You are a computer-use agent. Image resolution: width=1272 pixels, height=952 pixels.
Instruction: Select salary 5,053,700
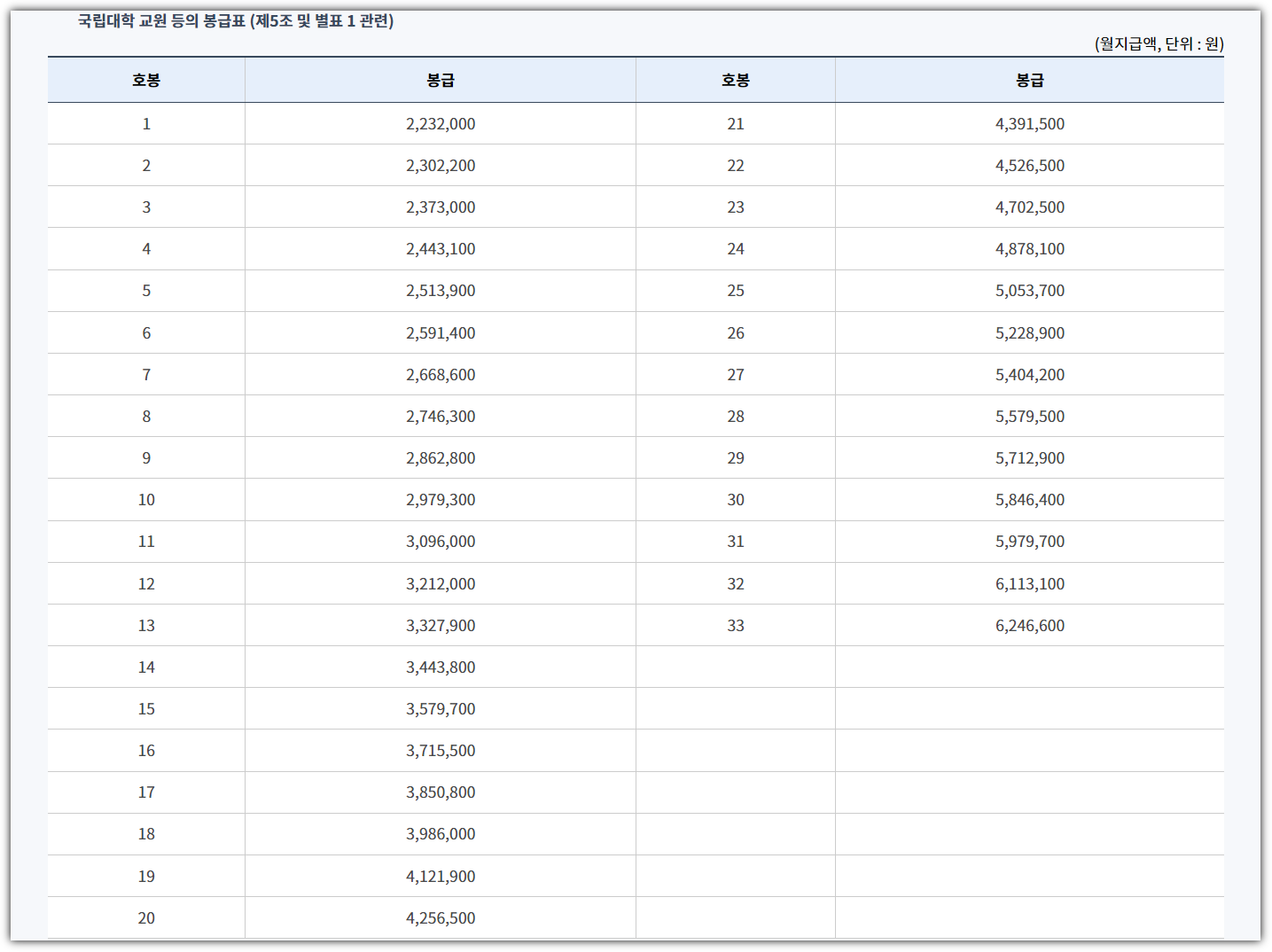click(1030, 291)
